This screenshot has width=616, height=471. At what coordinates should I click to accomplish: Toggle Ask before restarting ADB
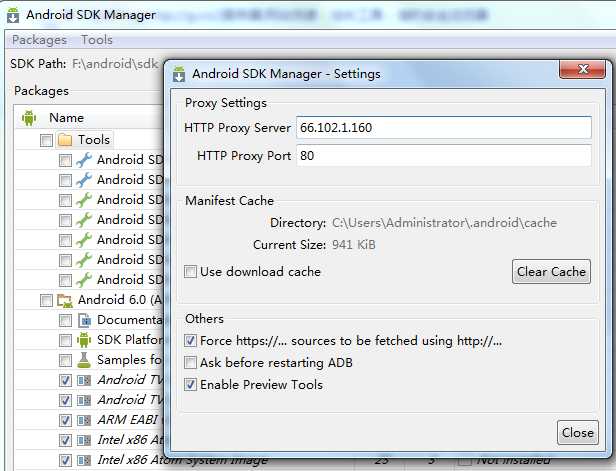coord(191,362)
